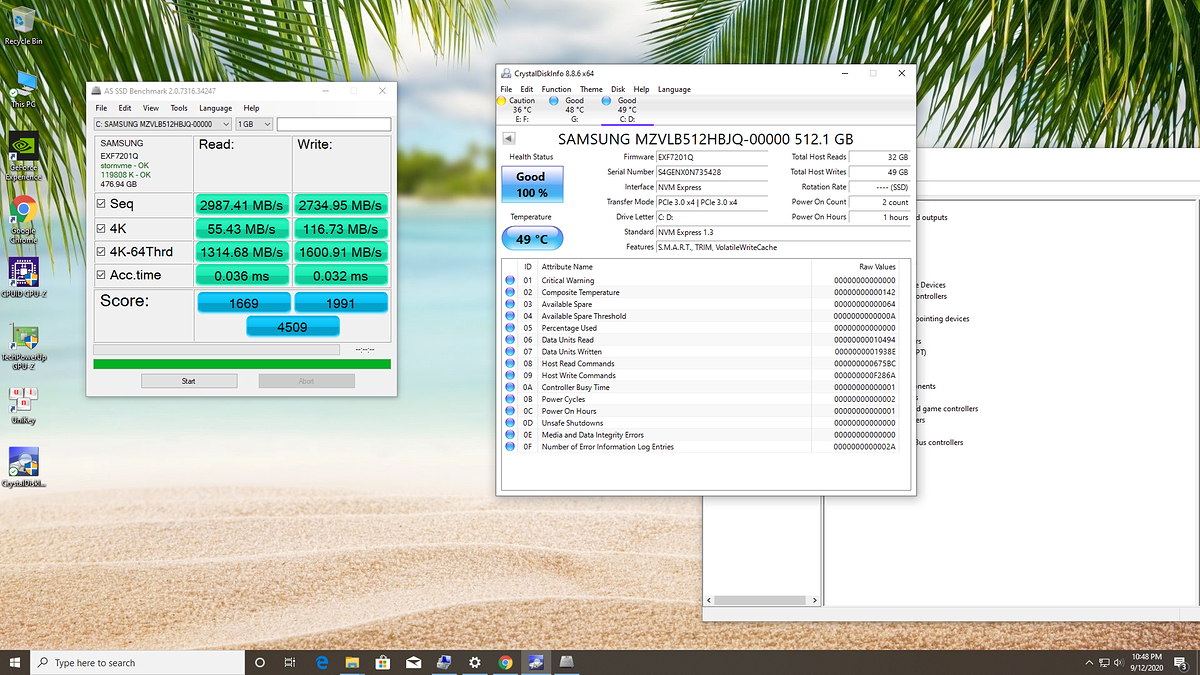
Task: Click the Windows search box
Action: click(138, 662)
